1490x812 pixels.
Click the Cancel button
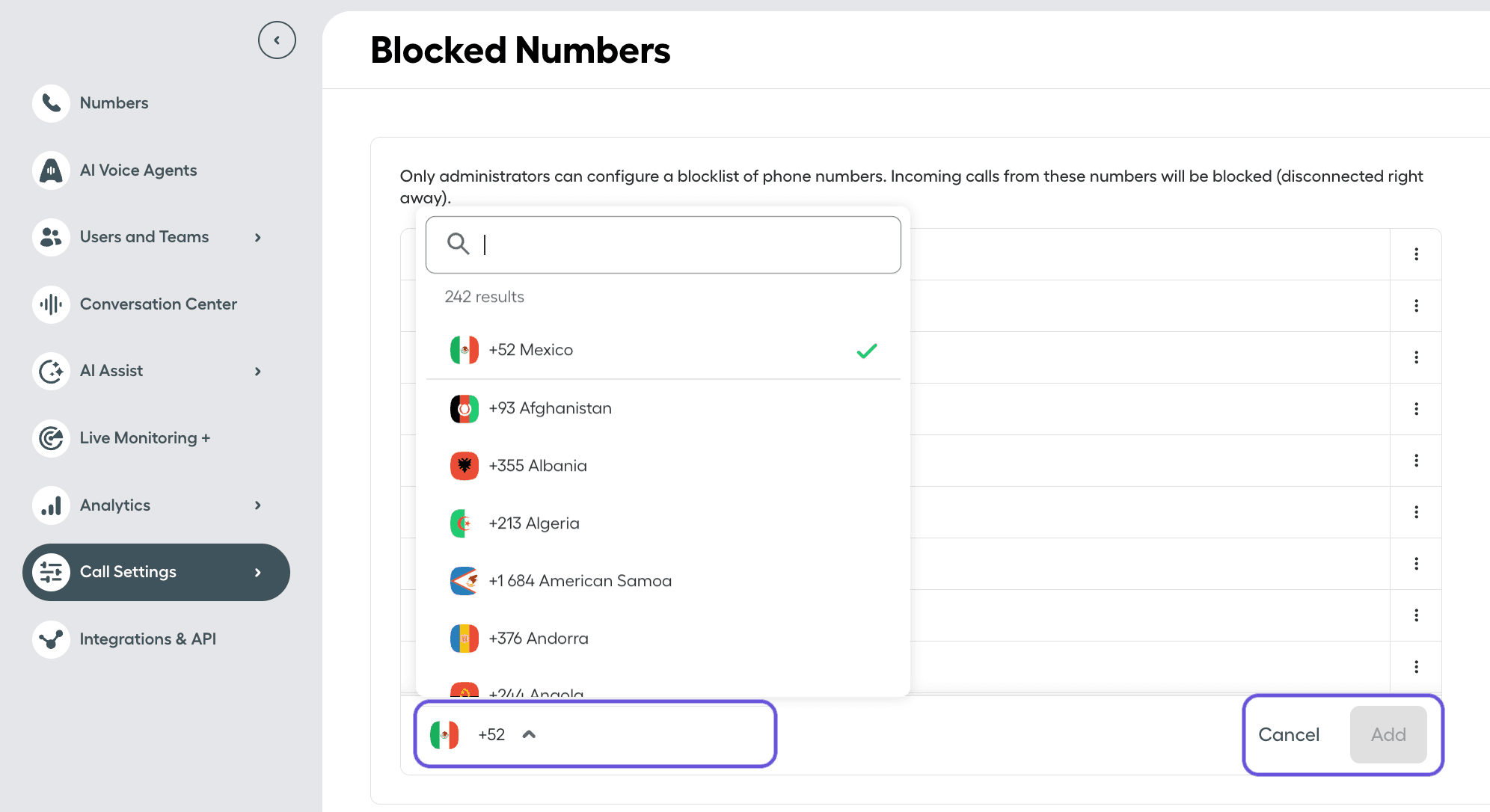pos(1289,734)
